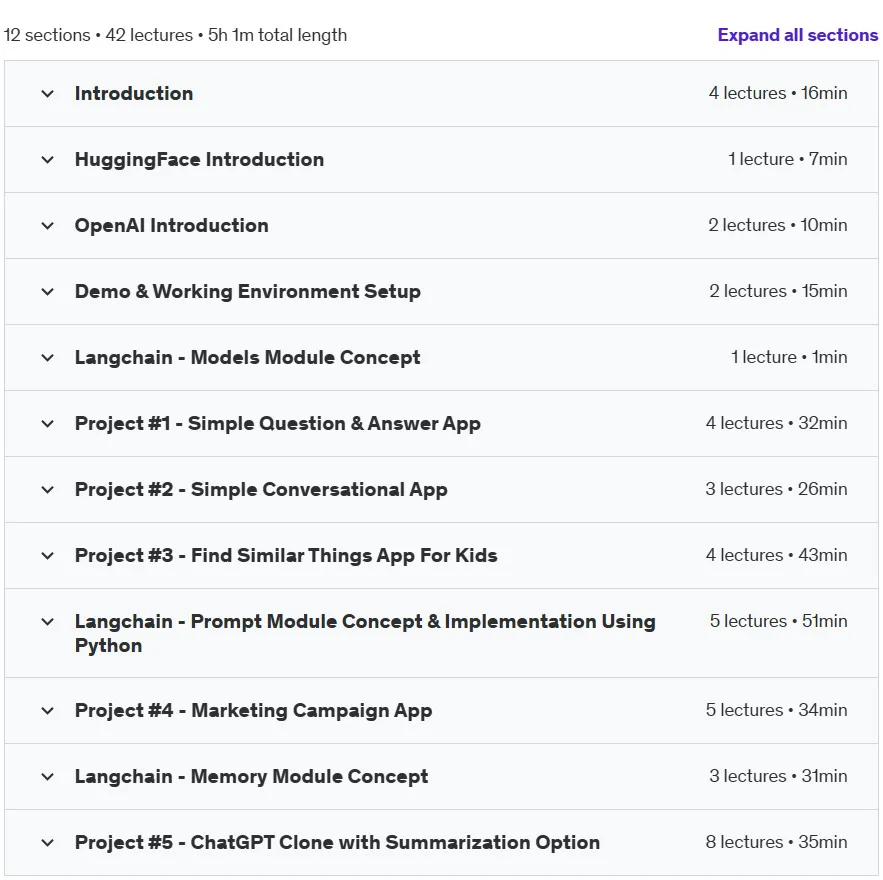
Task: Select Langchain - Memory Module Concept title
Action: 252,776
